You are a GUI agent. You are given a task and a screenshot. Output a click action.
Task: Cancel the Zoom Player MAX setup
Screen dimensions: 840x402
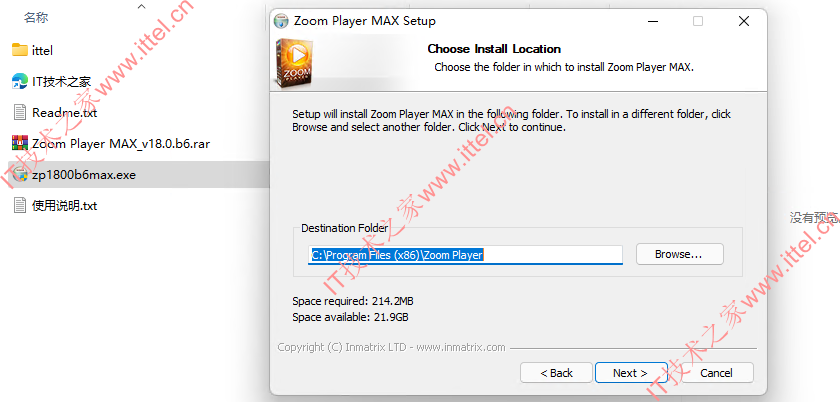click(x=716, y=373)
